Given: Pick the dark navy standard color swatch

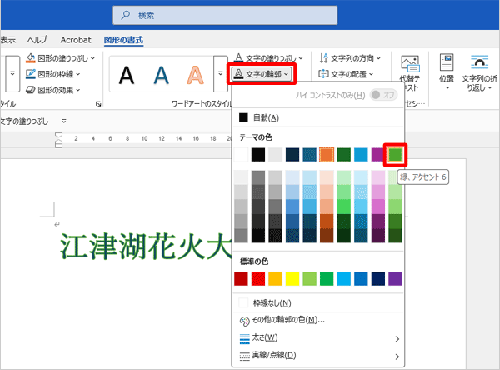Looking at the screenshot, I should pyautogui.click(x=378, y=279).
